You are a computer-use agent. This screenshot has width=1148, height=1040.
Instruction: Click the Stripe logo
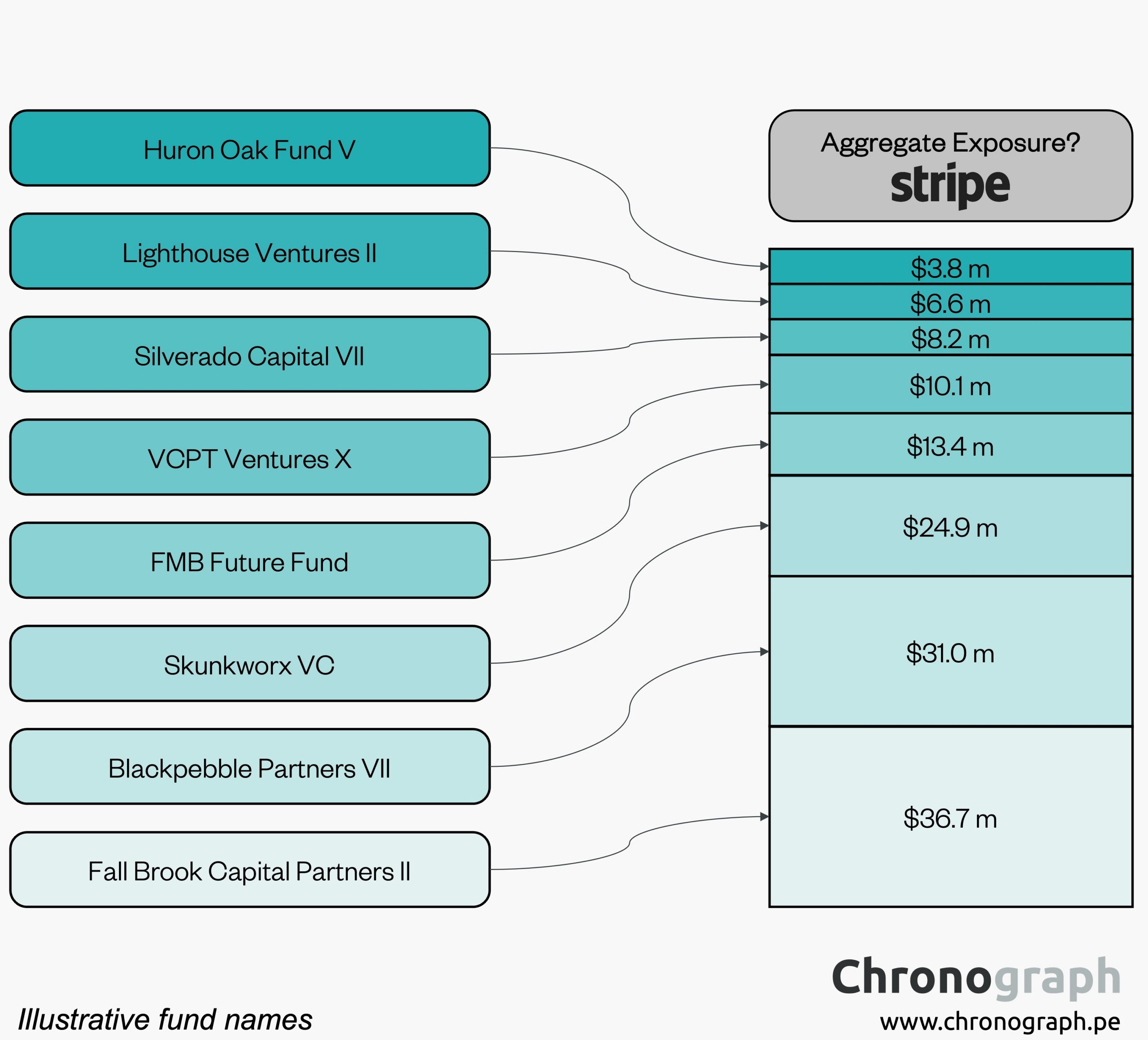click(x=950, y=185)
